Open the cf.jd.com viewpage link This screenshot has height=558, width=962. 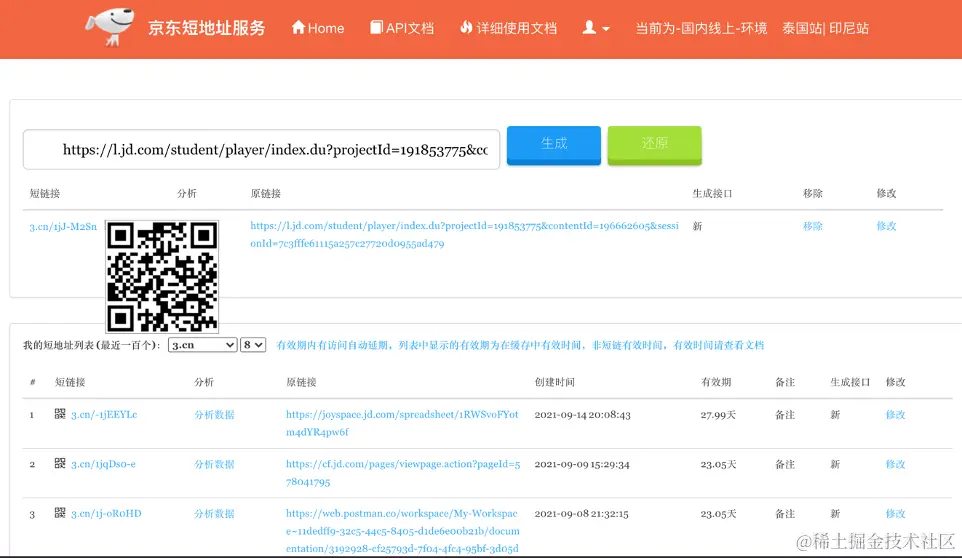pyautogui.click(x=402, y=473)
